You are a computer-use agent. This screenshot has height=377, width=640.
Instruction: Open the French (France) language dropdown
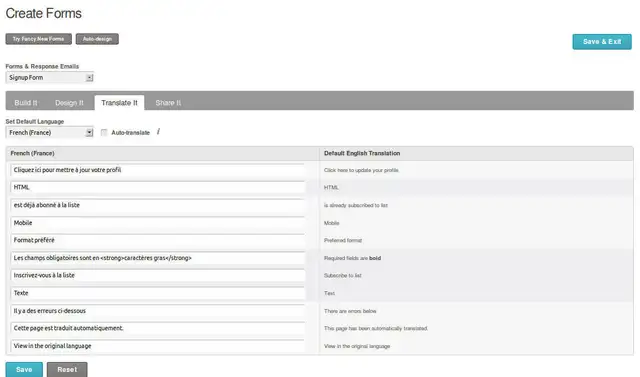pyautogui.click(x=49, y=133)
